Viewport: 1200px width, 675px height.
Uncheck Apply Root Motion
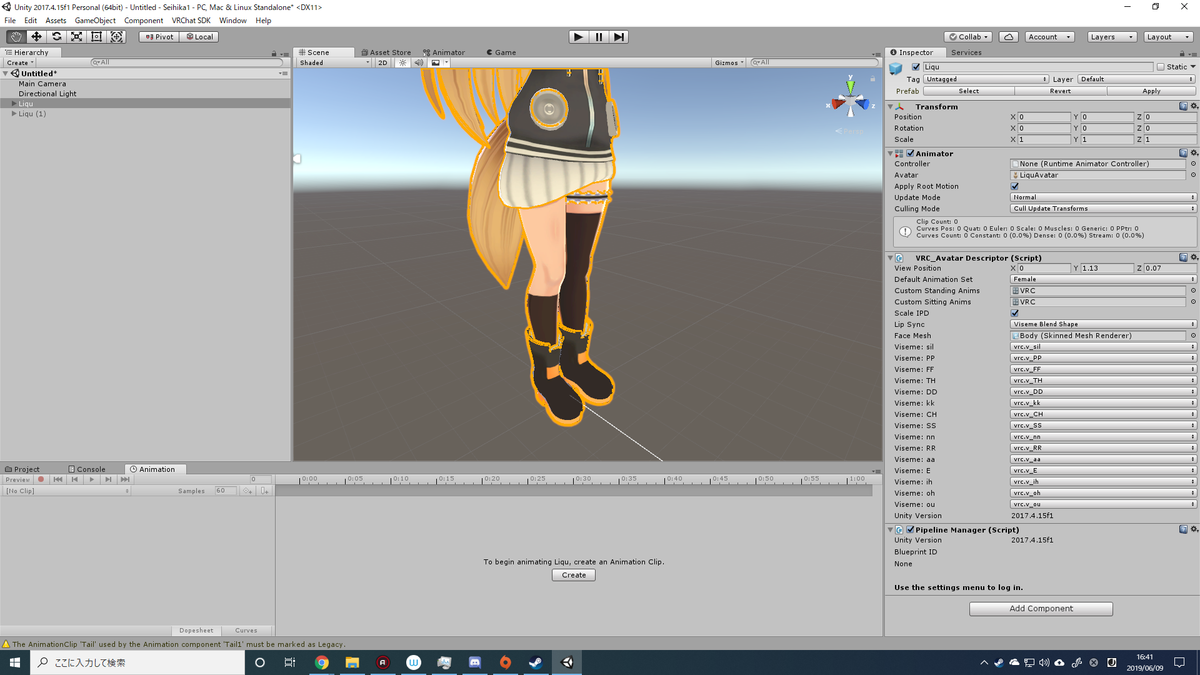[x=1015, y=186]
